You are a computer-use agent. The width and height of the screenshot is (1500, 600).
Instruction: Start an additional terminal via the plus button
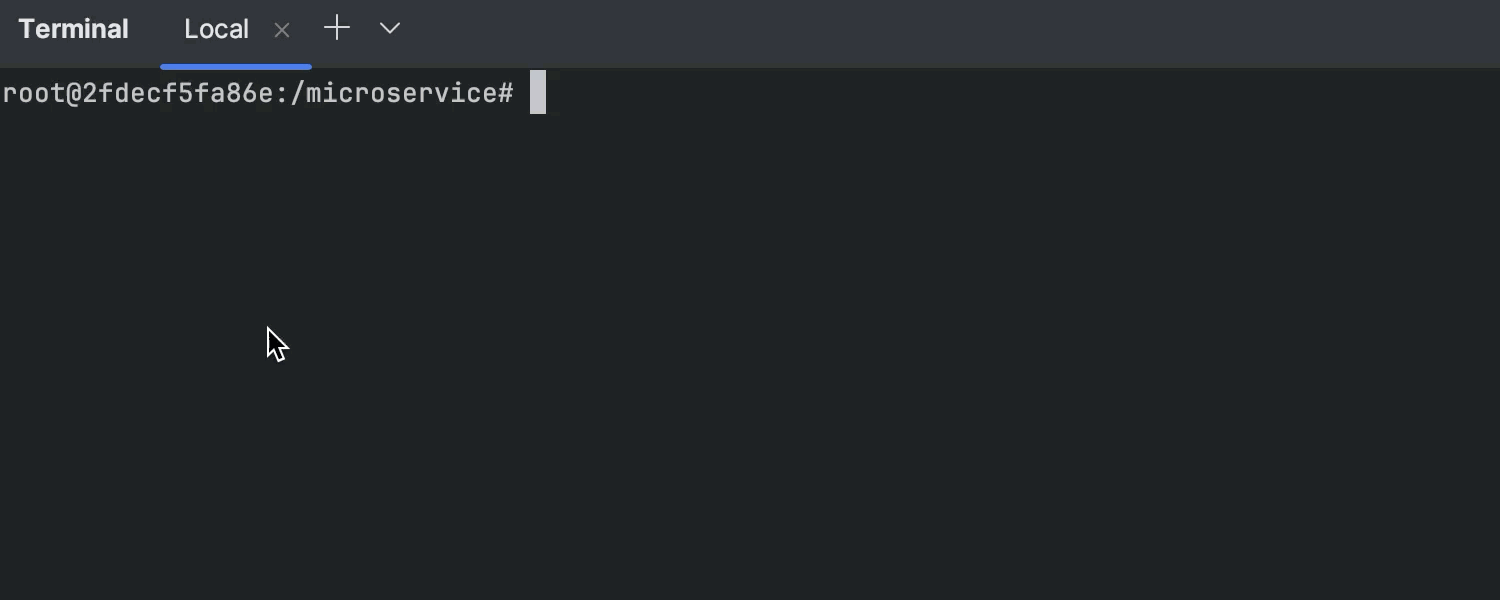[336, 28]
